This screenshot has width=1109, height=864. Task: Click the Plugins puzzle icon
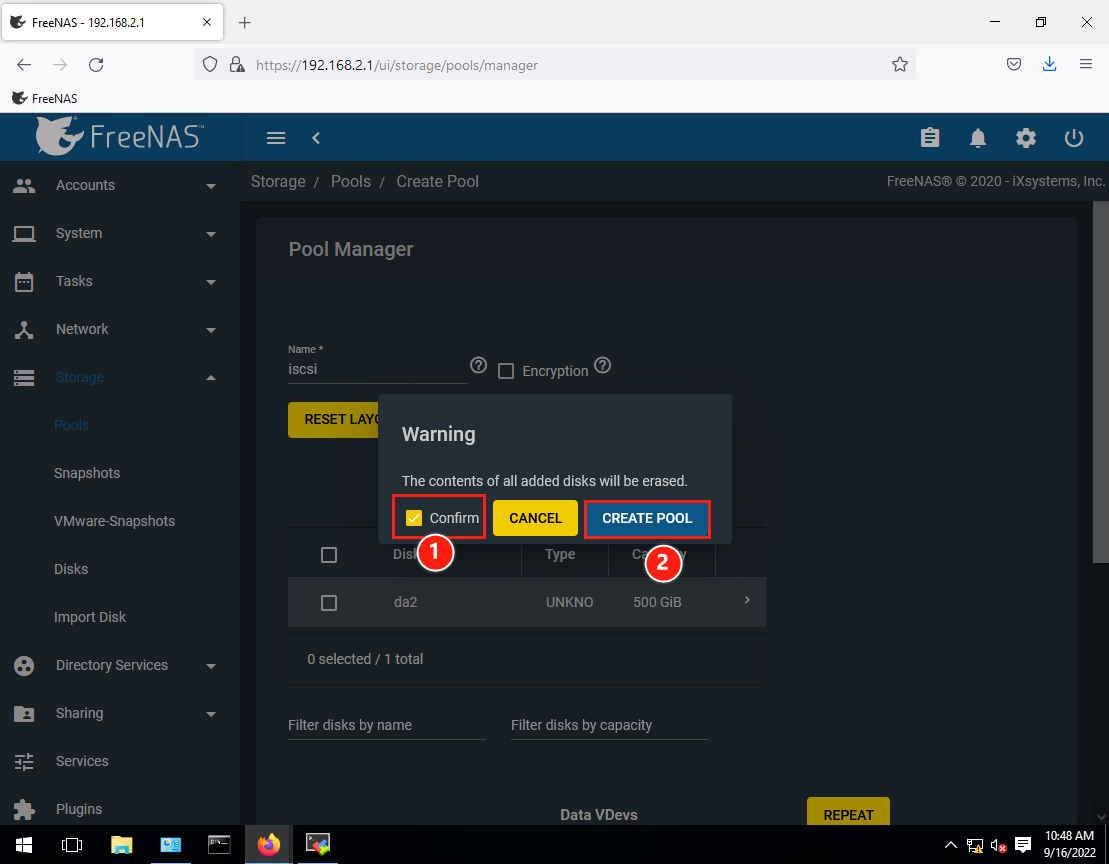[x=24, y=810]
